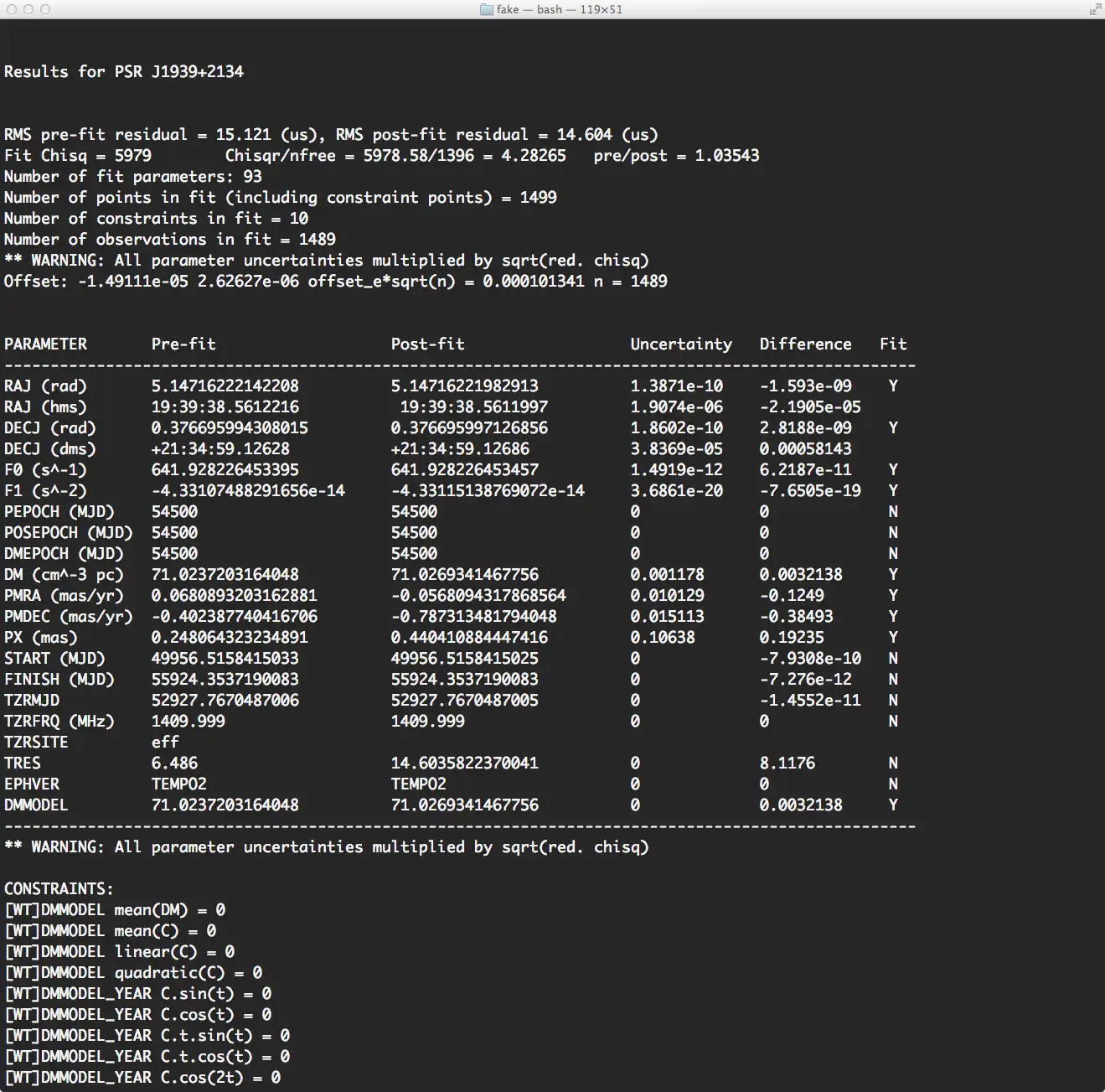Click the Post-fit column header
The height and width of the screenshot is (1092, 1105).
click(x=427, y=344)
